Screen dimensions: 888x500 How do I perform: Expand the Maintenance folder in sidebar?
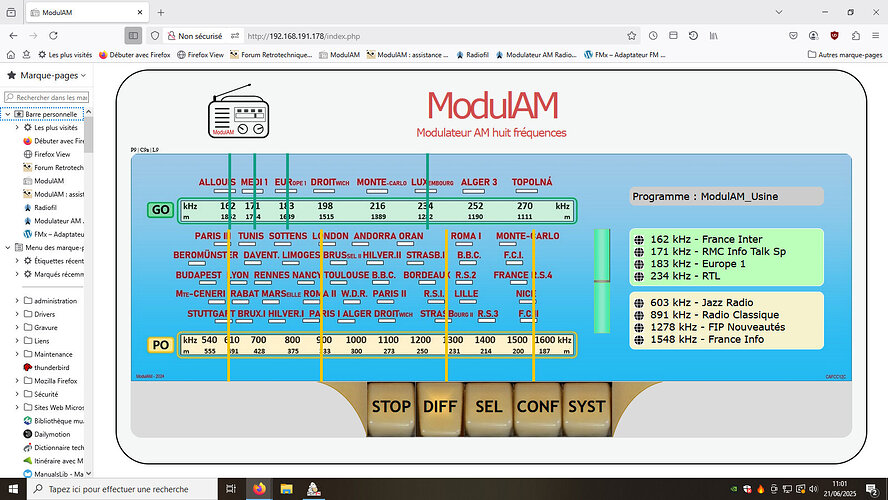tap(17, 354)
